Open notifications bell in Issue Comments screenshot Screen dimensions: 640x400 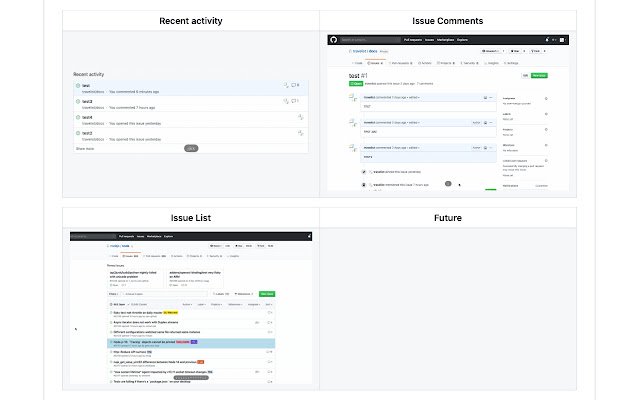pyautogui.click(x=547, y=40)
